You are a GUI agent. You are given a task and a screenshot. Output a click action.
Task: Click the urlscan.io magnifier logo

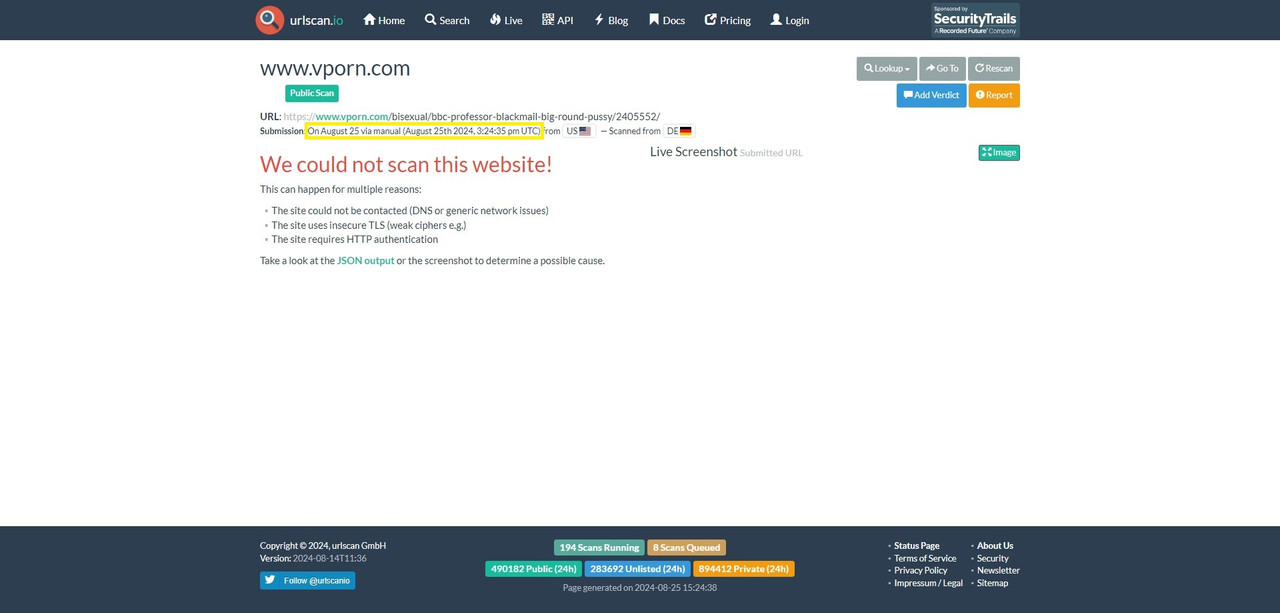(x=270, y=20)
